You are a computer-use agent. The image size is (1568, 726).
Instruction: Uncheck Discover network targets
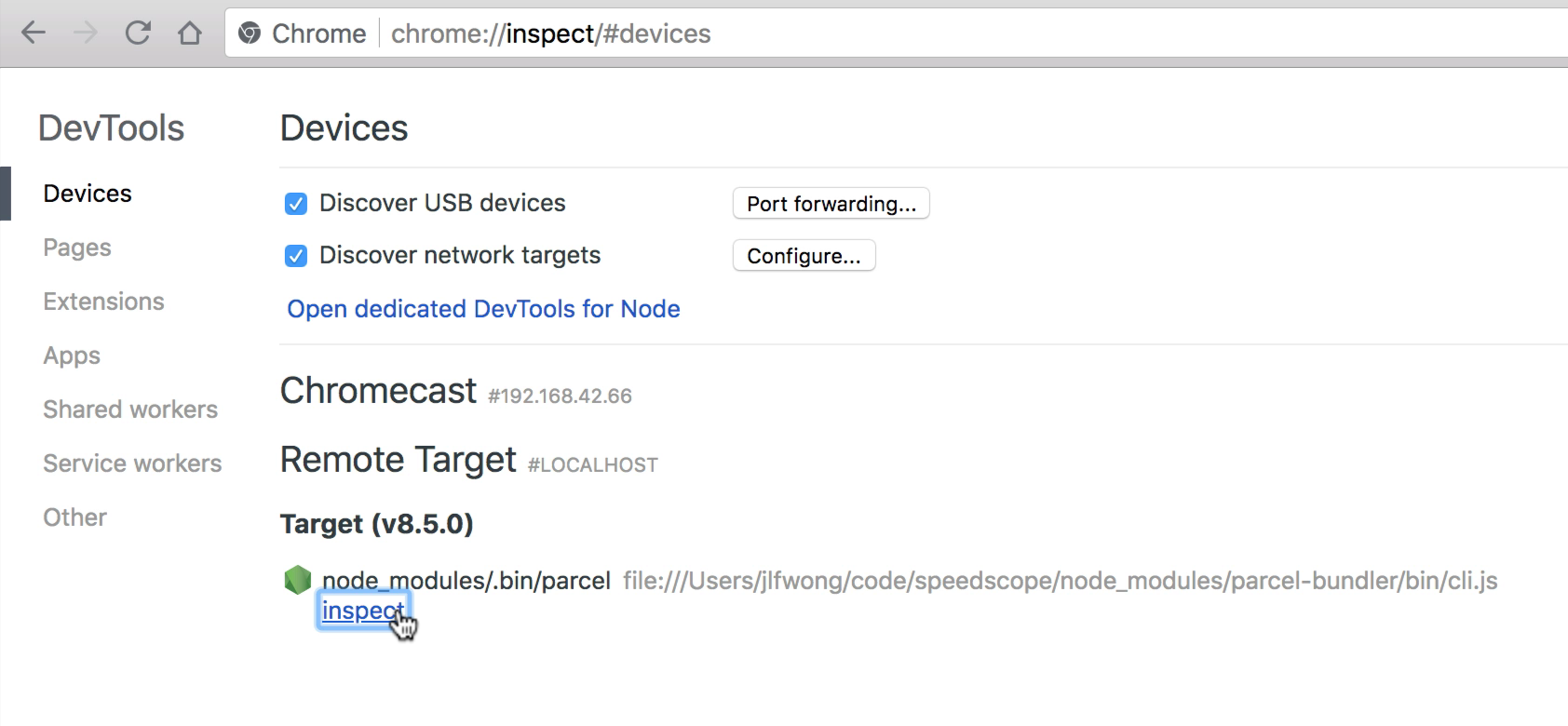click(x=295, y=255)
